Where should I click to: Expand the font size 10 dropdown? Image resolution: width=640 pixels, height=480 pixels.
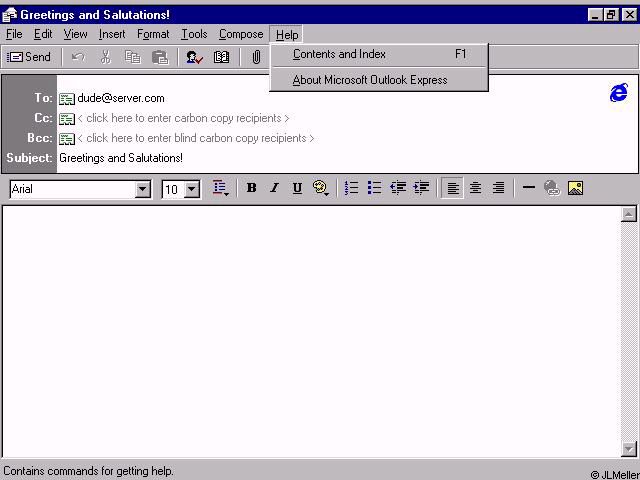click(x=192, y=189)
